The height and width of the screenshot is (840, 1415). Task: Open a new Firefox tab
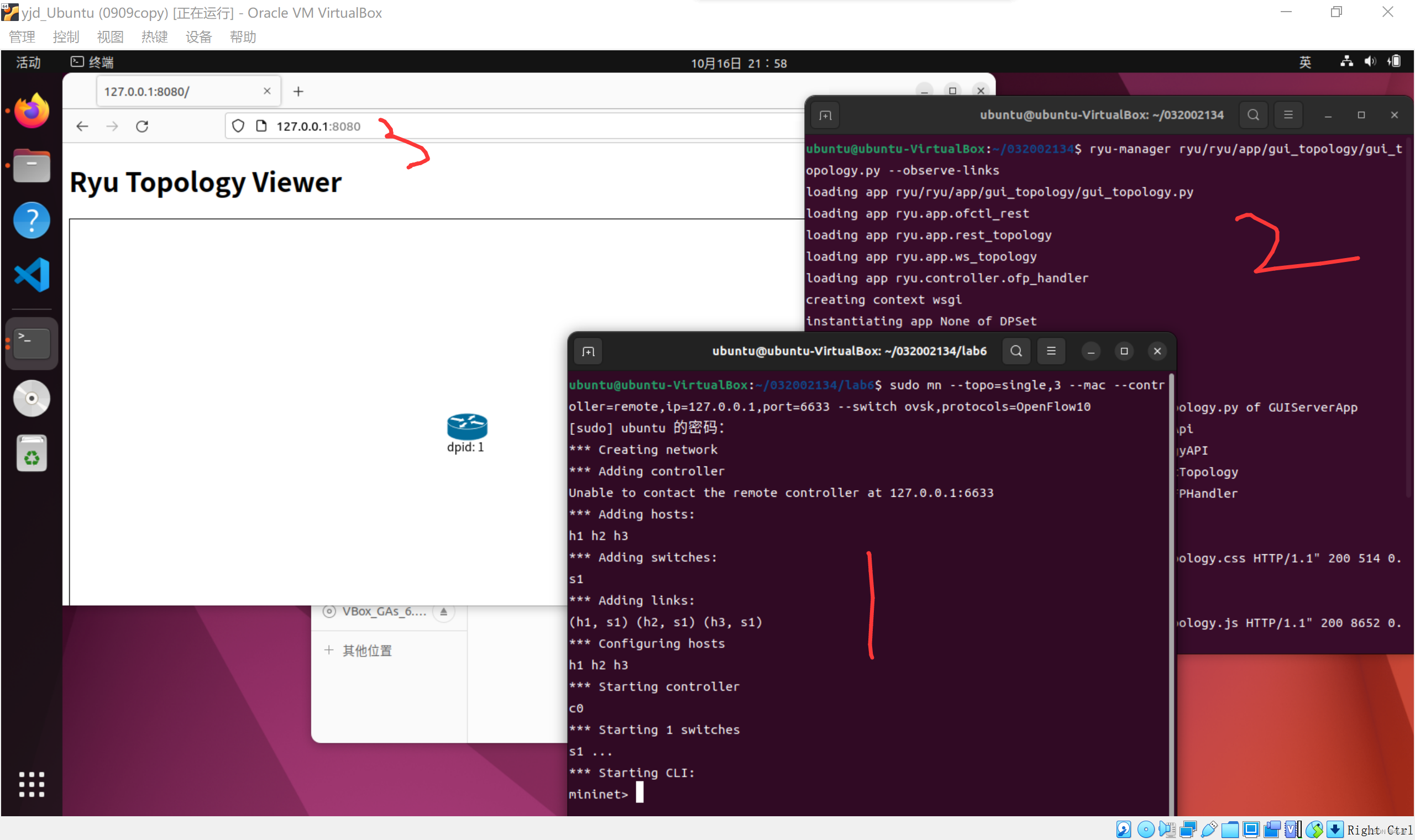point(298,91)
